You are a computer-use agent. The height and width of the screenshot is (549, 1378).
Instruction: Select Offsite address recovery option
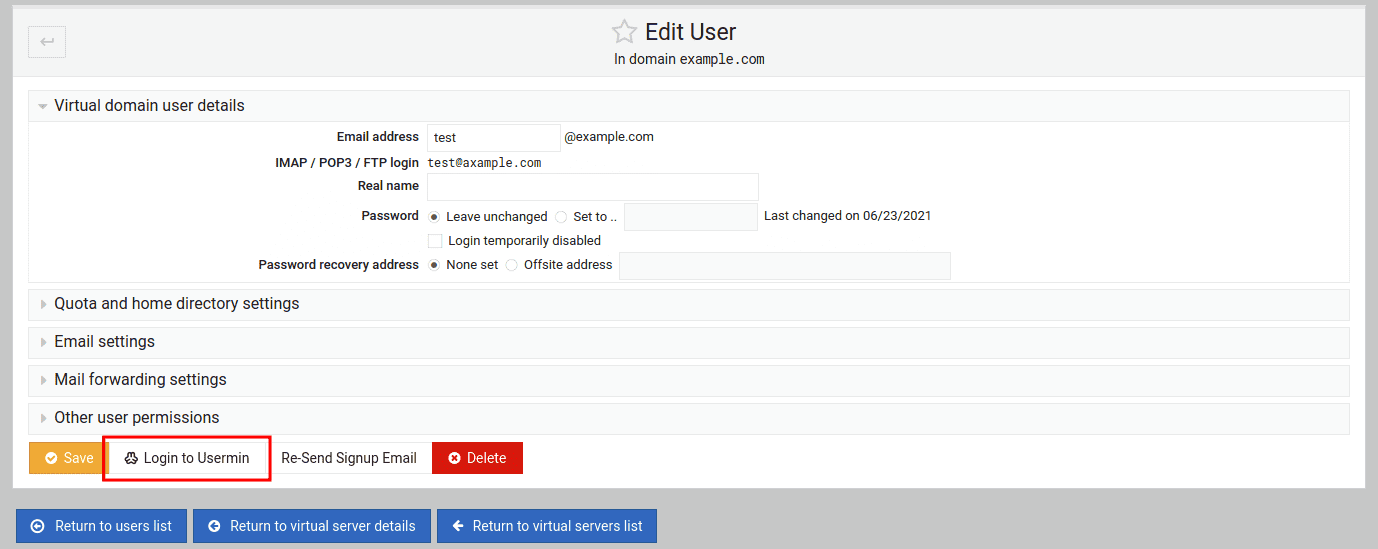point(512,265)
